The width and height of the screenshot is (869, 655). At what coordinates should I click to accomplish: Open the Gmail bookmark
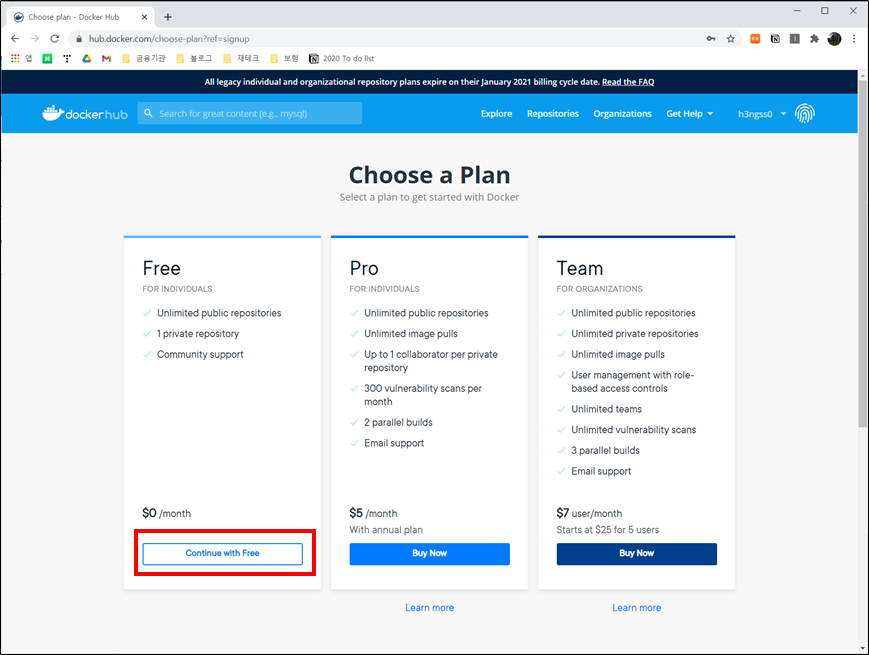click(106, 58)
